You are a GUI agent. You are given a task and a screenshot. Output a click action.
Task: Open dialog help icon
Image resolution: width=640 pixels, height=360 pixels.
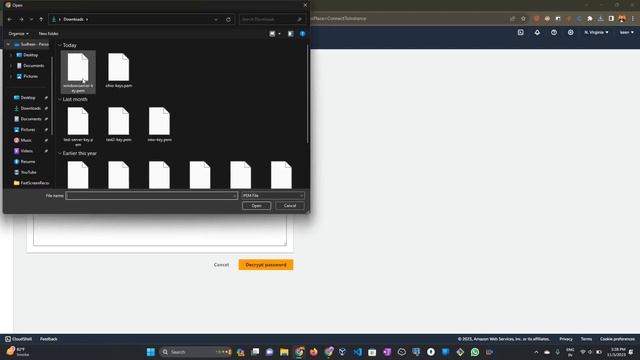click(x=302, y=34)
